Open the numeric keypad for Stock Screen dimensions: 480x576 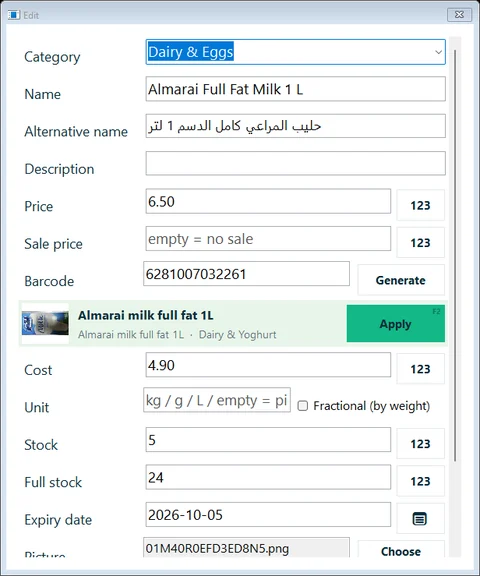420,443
